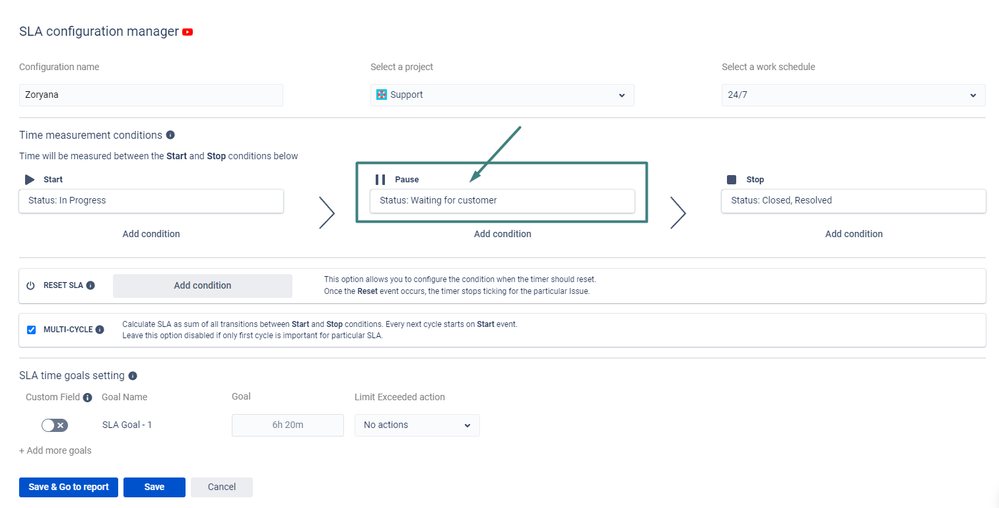Viewport: 999px width, 508px height.
Task: Click + Add more goals link
Action: (55, 451)
